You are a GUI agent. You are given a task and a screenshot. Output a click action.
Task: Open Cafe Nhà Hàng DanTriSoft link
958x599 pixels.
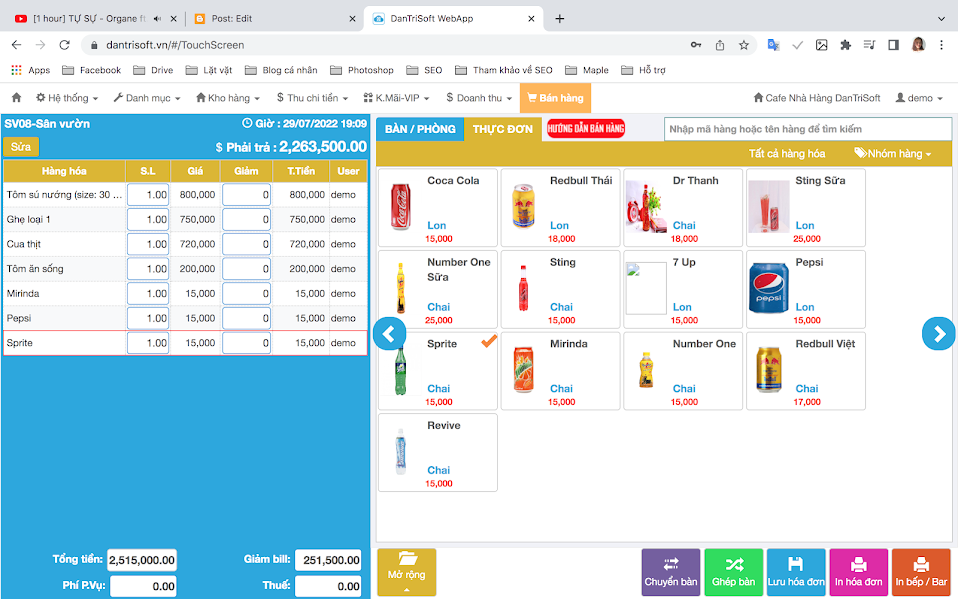pyautogui.click(x=817, y=98)
